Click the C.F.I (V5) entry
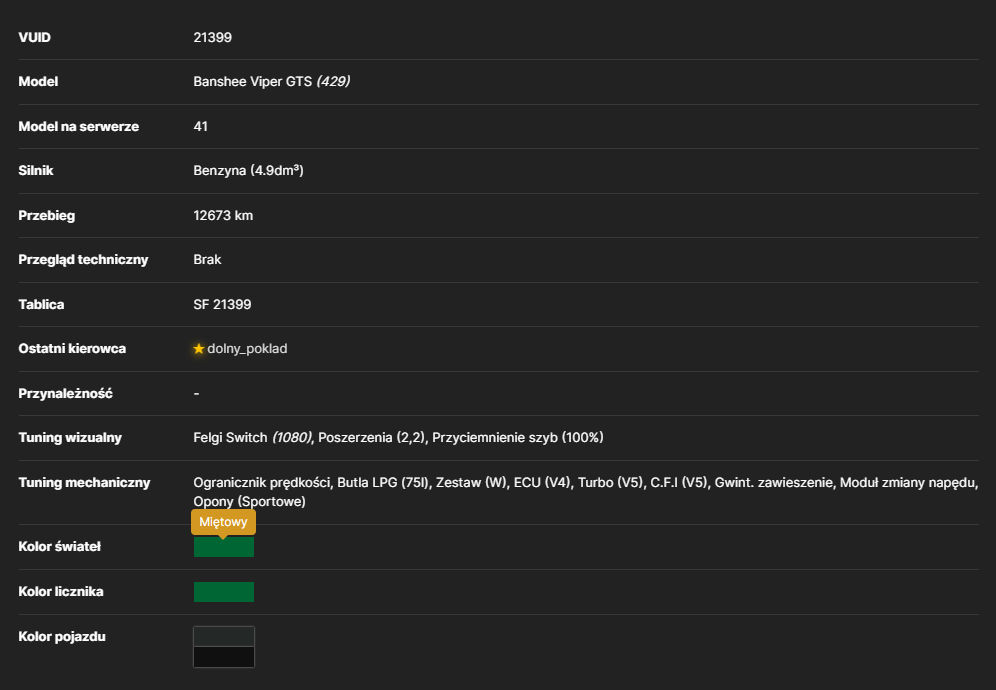996x690 pixels. [x=678, y=483]
